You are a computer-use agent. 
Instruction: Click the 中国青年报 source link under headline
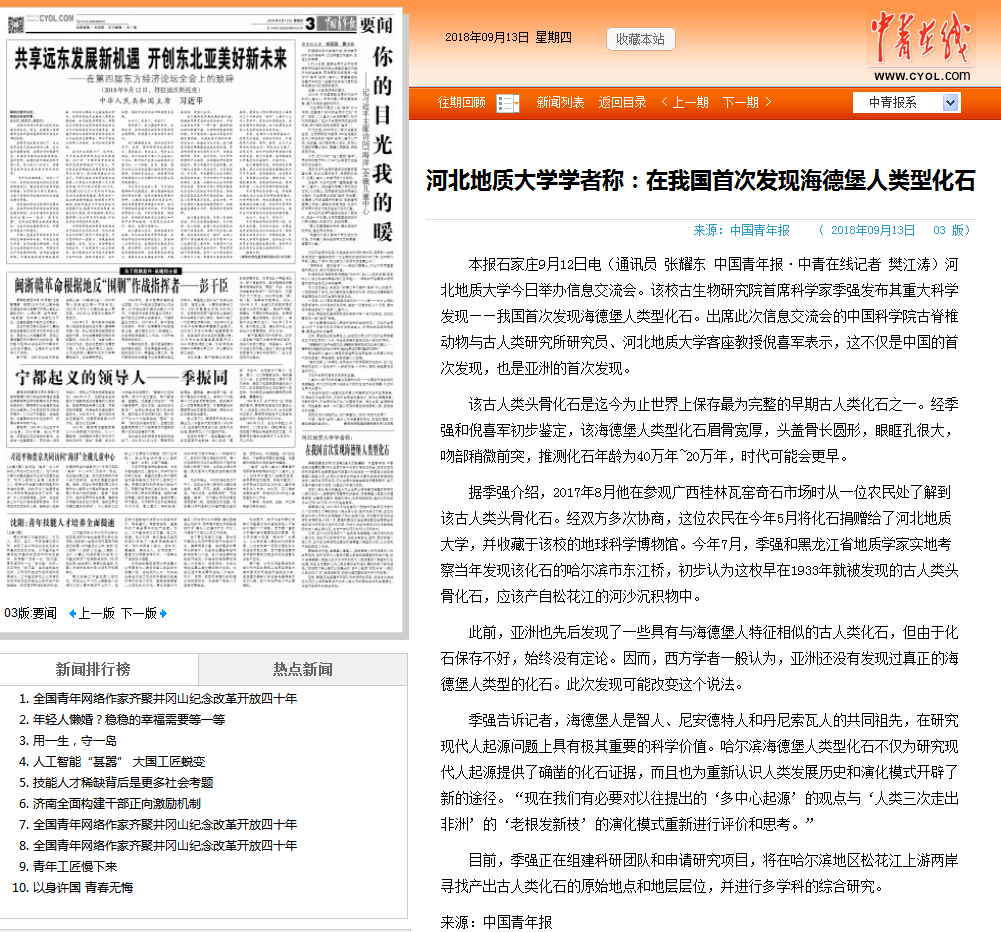click(759, 230)
